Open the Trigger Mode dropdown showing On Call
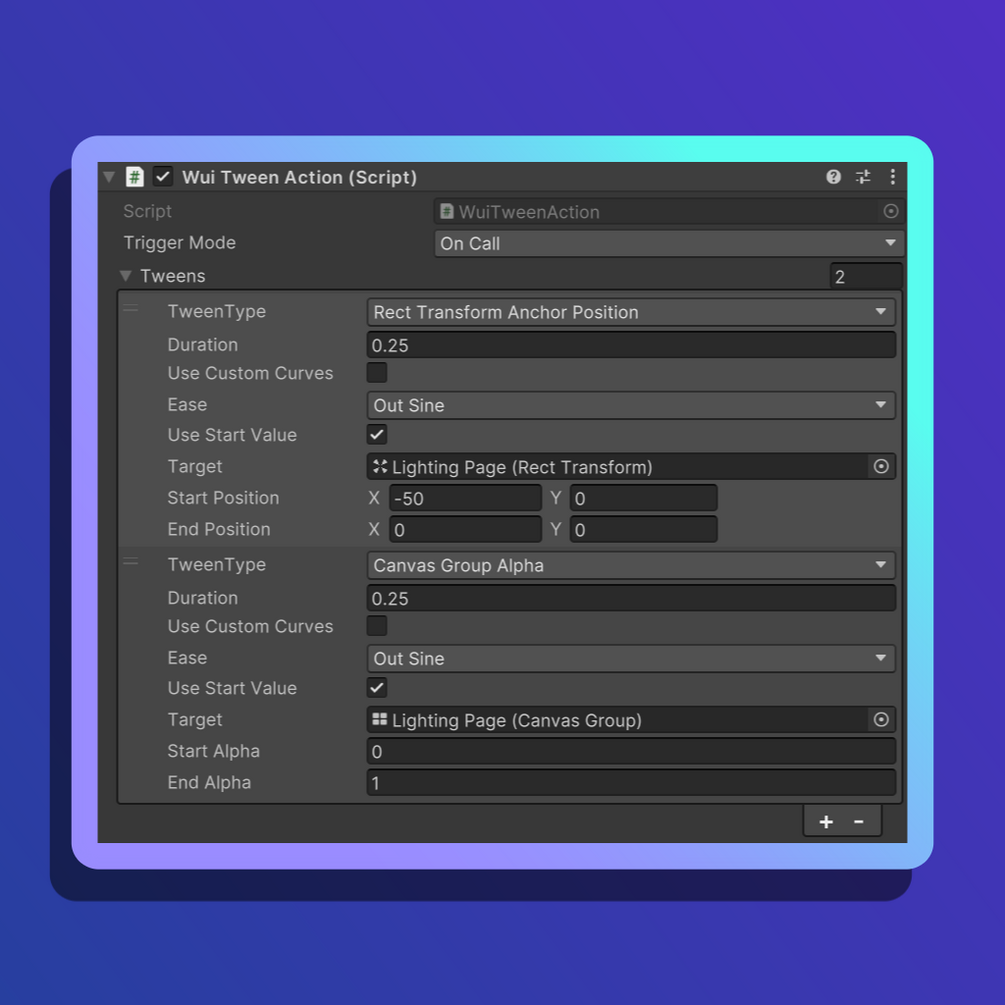 [x=669, y=244]
